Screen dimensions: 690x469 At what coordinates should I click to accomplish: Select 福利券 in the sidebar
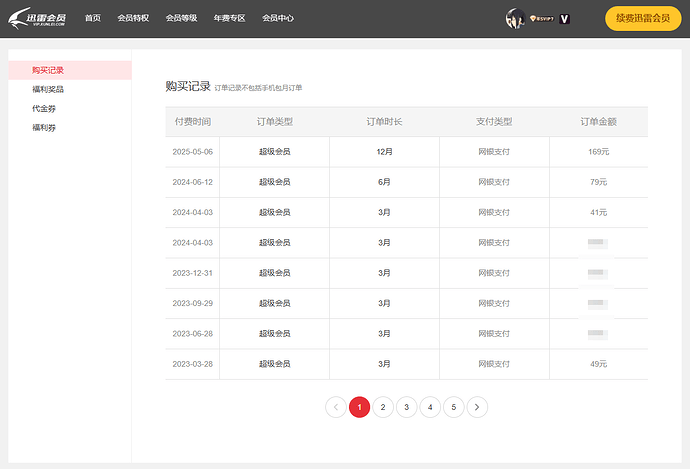coord(44,128)
